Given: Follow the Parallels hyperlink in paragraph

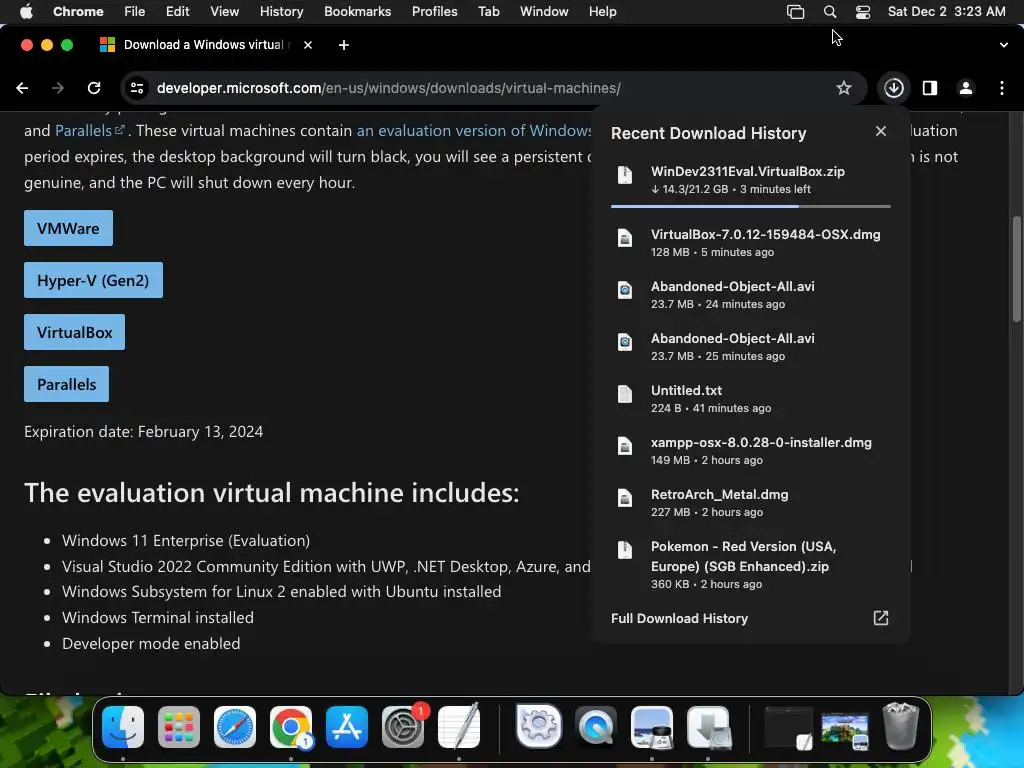Looking at the screenshot, I should pos(89,131).
